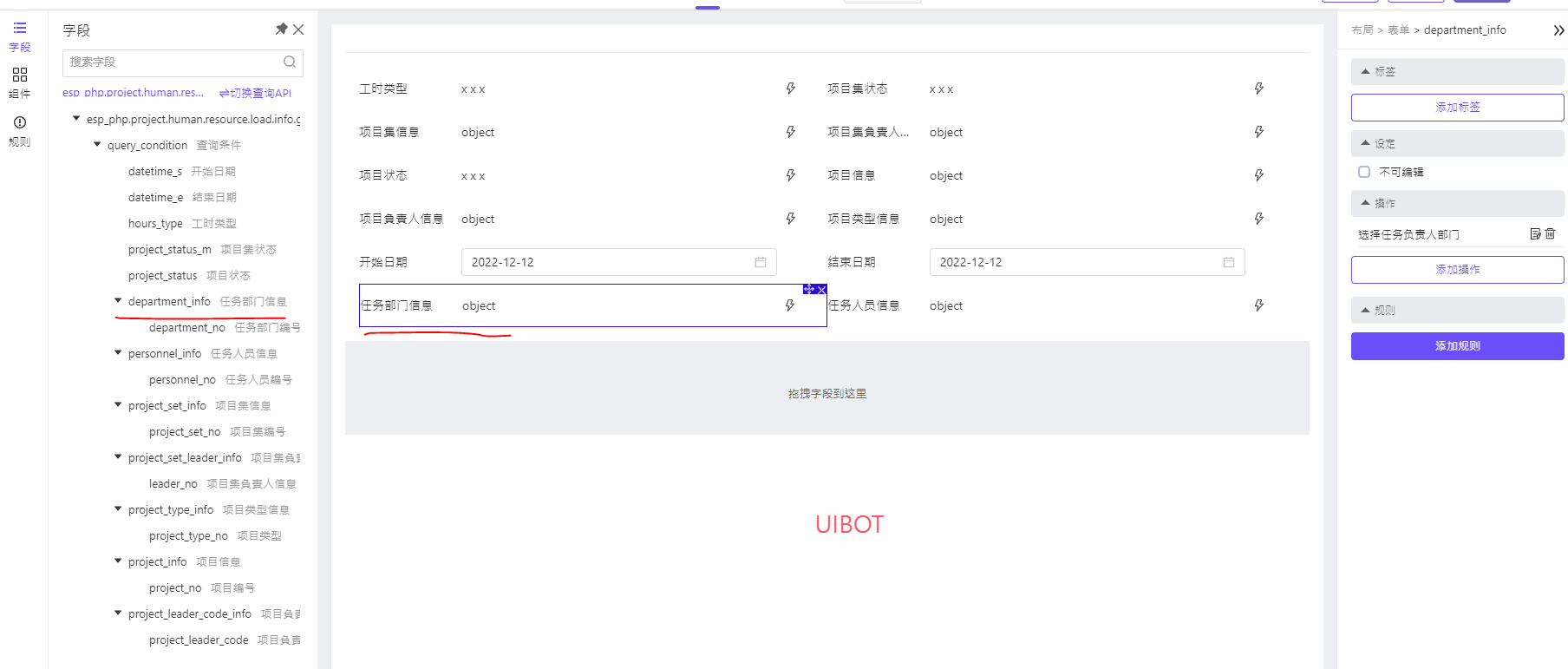This screenshot has height=669, width=1568.
Task: Click lightning icon for 项目类型信息 row
Action: tap(1259, 219)
